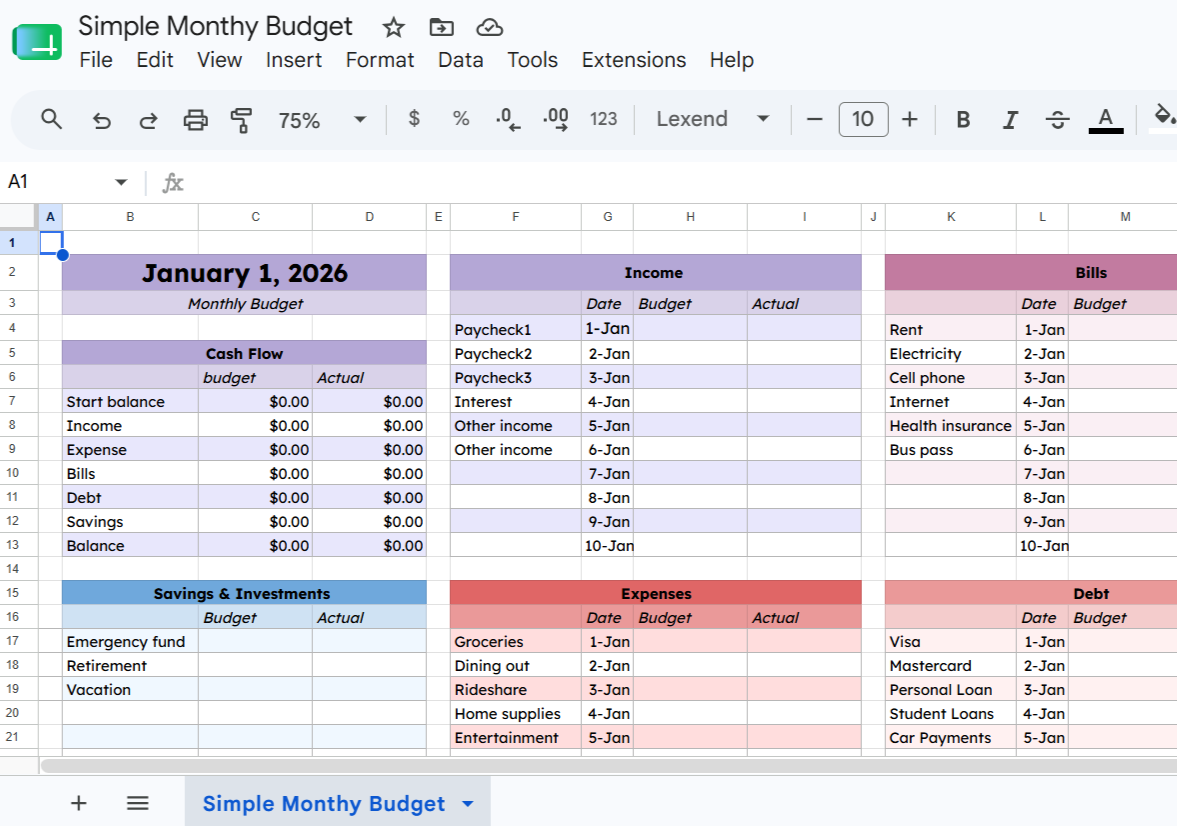Toggle strikethrough formatting

tap(1058, 119)
